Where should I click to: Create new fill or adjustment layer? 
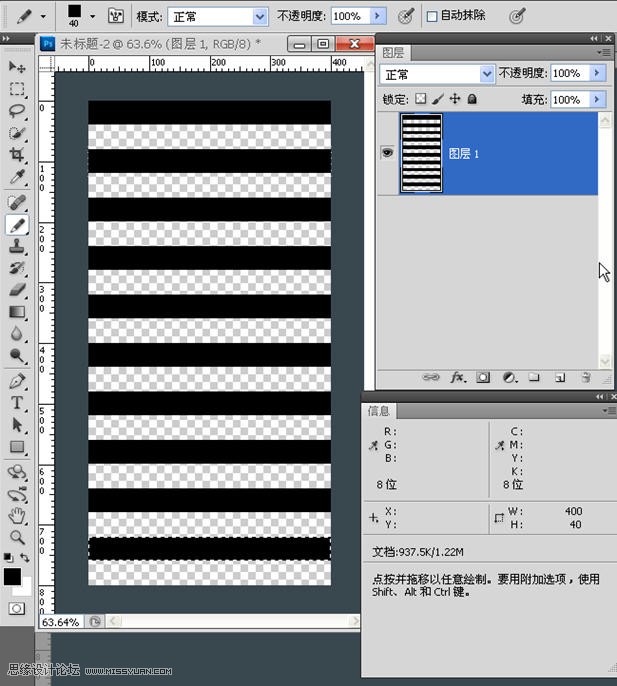tap(509, 378)
